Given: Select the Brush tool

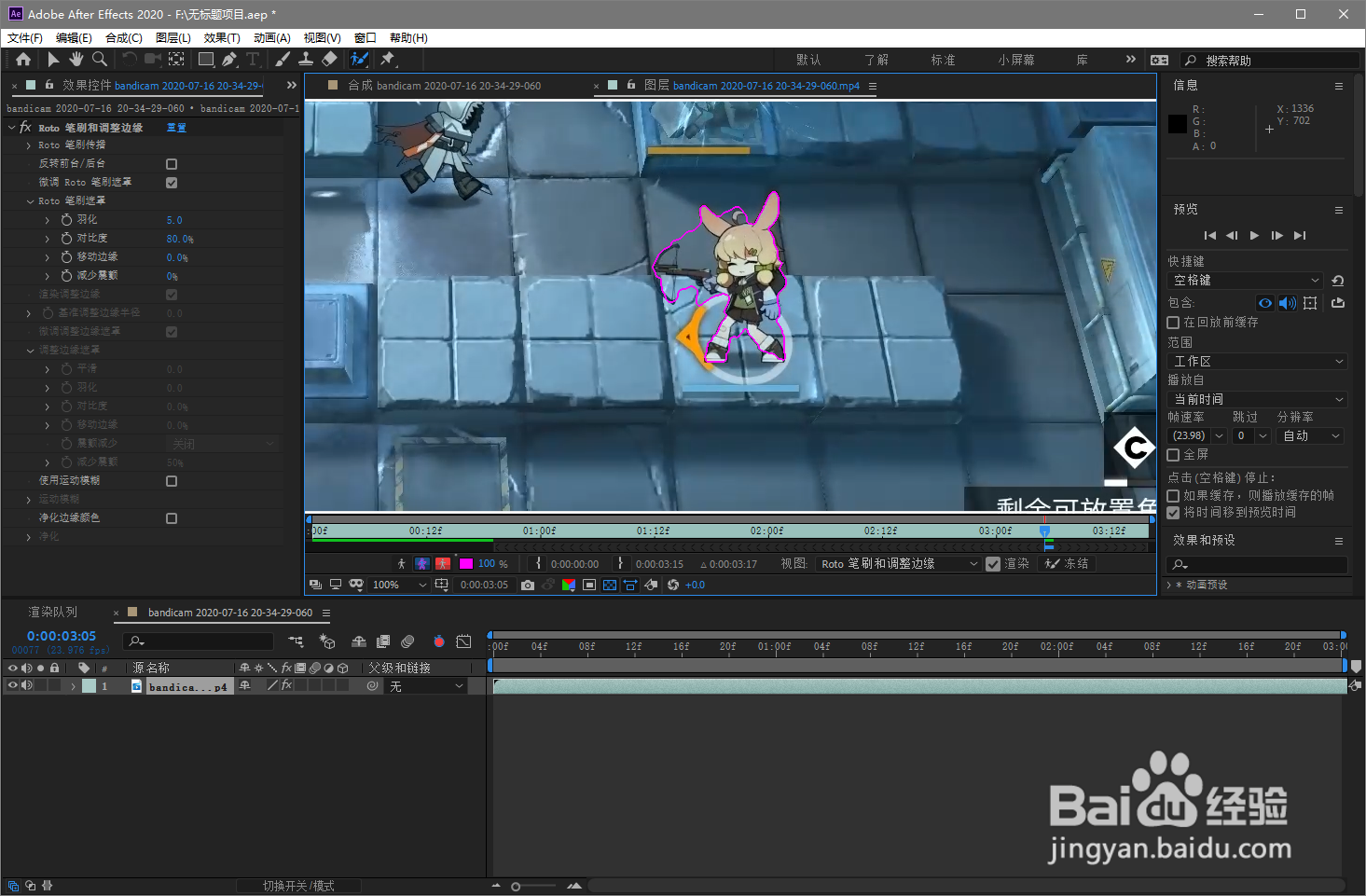Looking at the screenshot, I should [x=283, y=59].
